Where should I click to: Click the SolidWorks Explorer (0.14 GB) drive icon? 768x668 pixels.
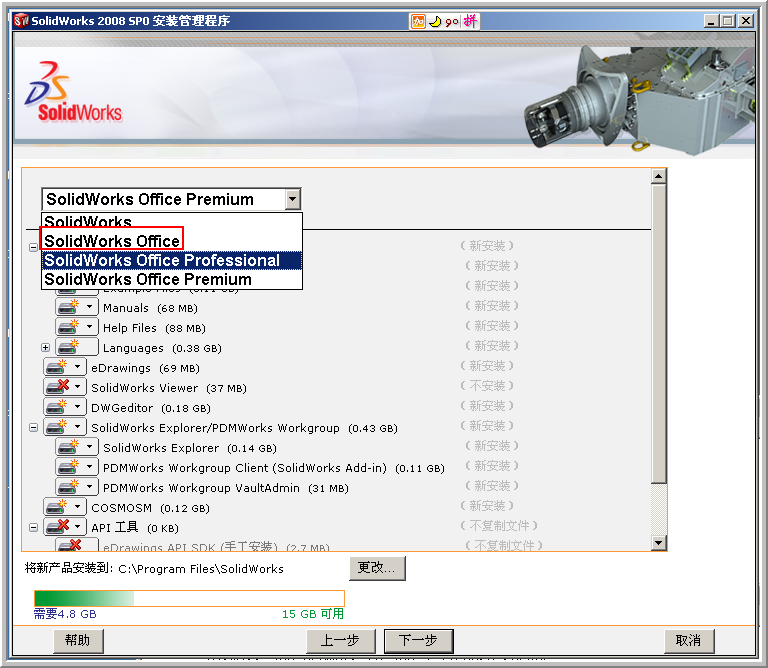tap(68, 448)
